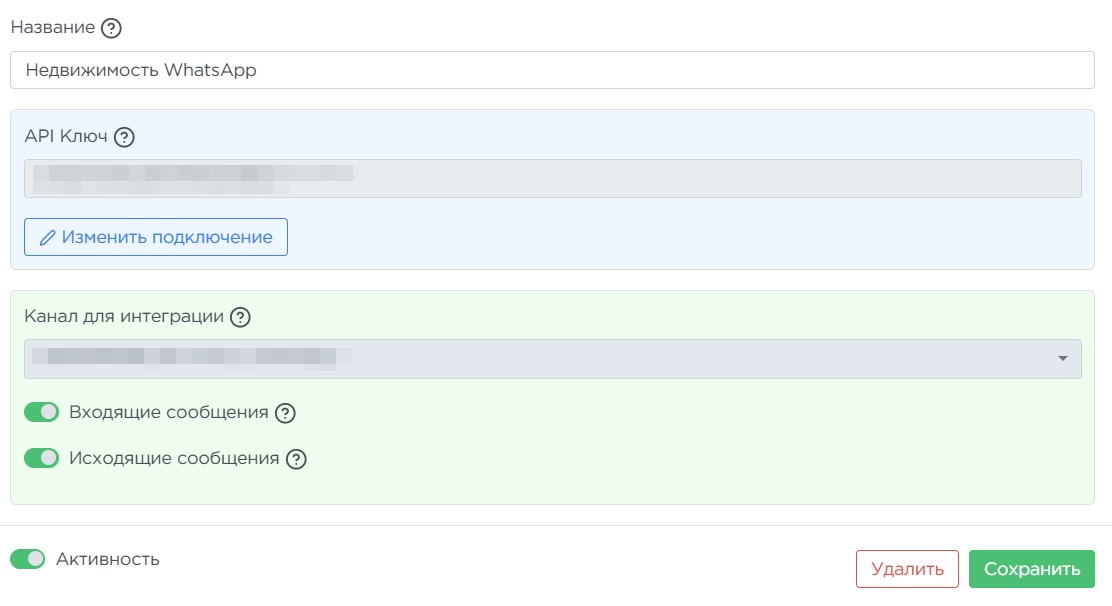This screenshot has width=1112, height=606.
Task: Open the API Ключ help tooltip icon
Action: pyautogui.click(x=124, y=137)
